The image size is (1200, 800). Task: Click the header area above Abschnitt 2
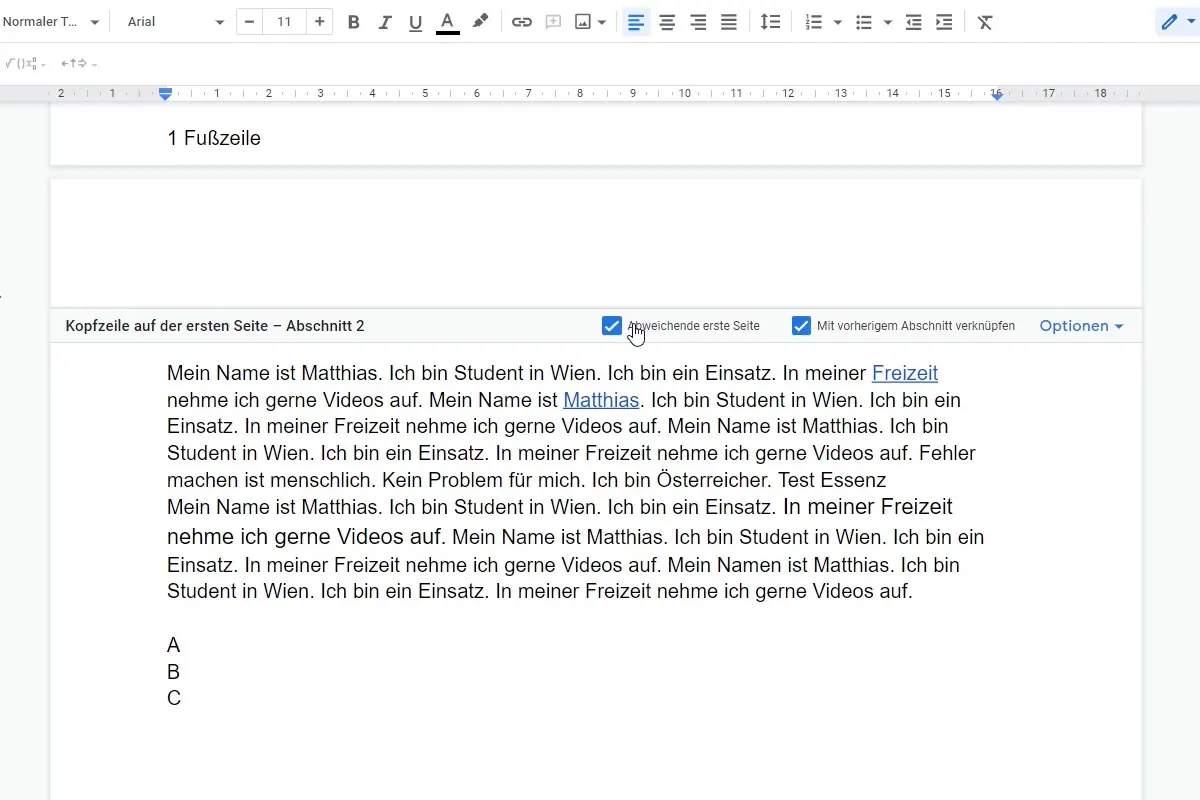(x=596, y=243)
